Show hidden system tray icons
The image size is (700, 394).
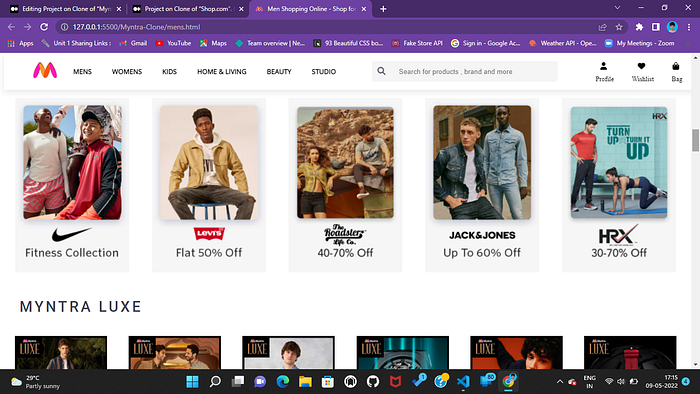click(559, 382)
